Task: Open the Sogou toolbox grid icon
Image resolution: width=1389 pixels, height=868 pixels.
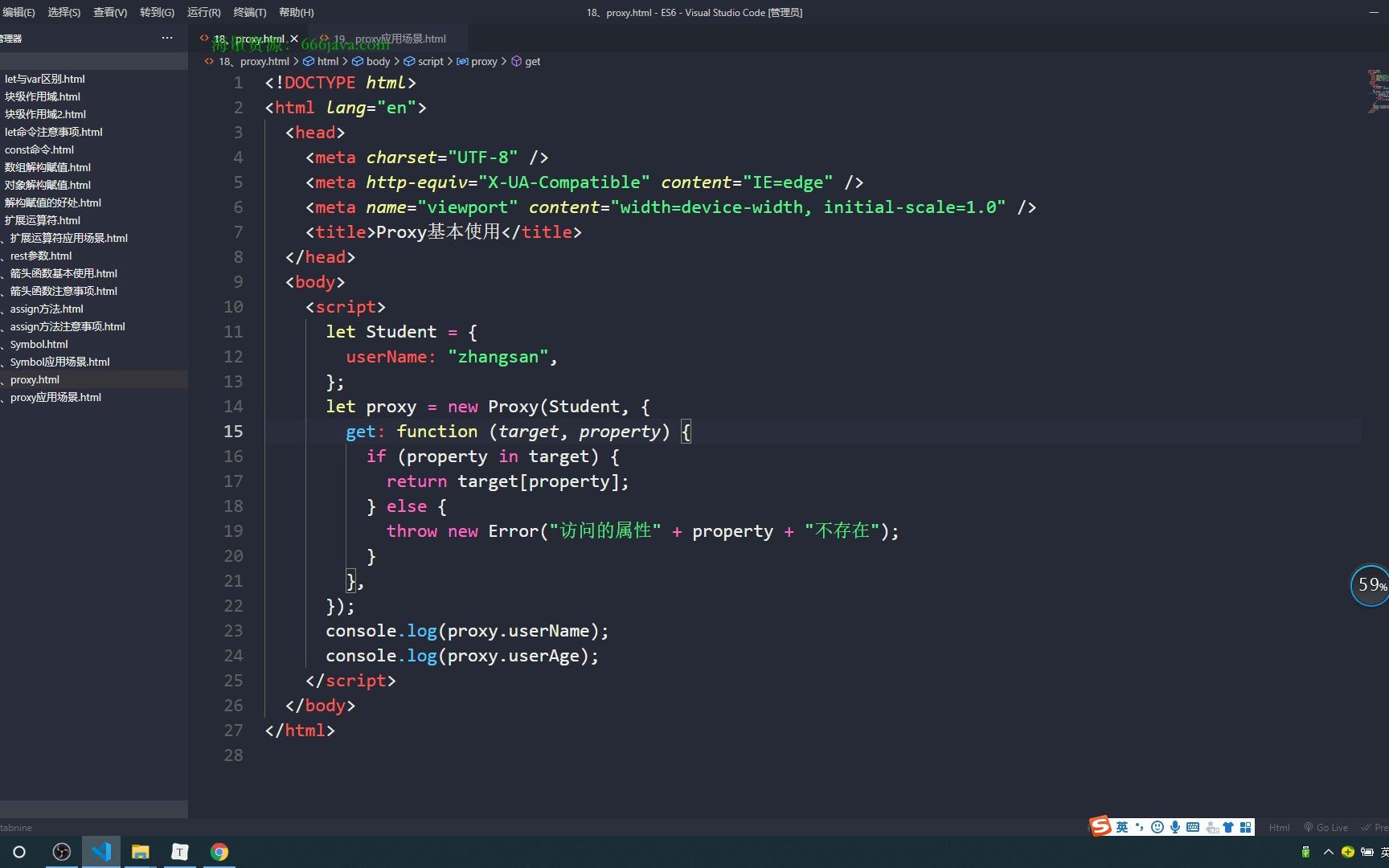Action: (x=1246, y=827)
